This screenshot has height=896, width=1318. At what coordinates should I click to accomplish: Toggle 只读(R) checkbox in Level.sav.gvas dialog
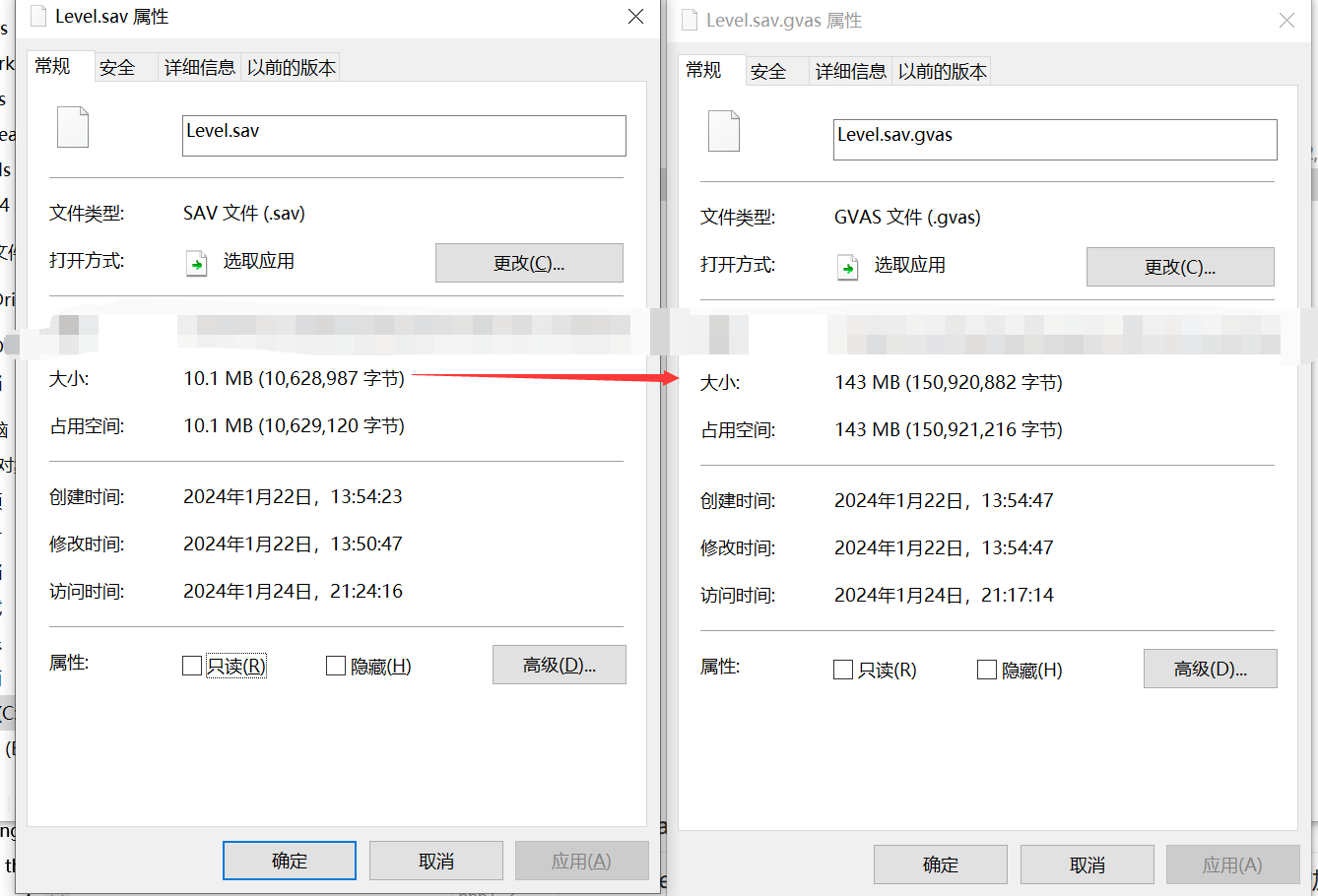pos(843,670)
